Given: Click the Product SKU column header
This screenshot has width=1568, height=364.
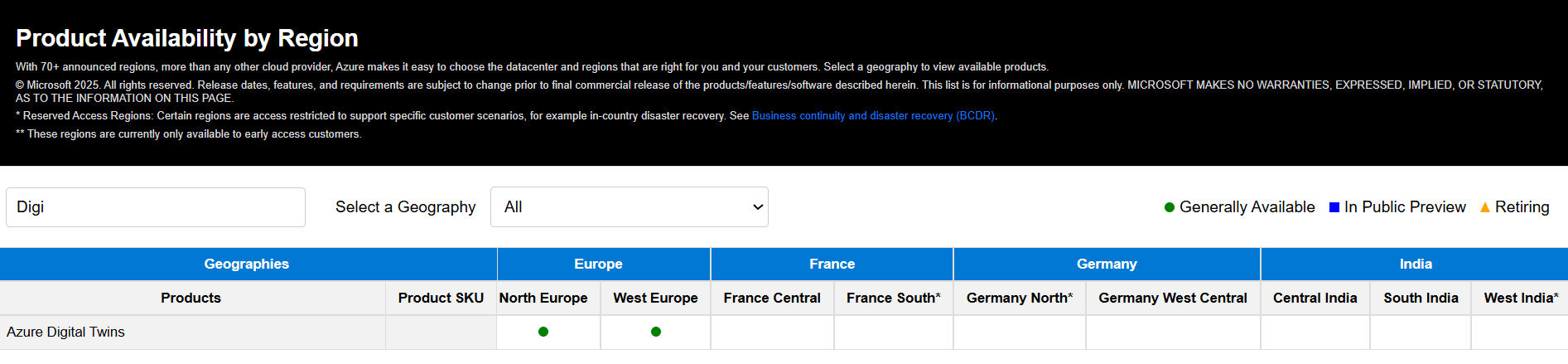Looking at the screenshot, I should [441, 298].
